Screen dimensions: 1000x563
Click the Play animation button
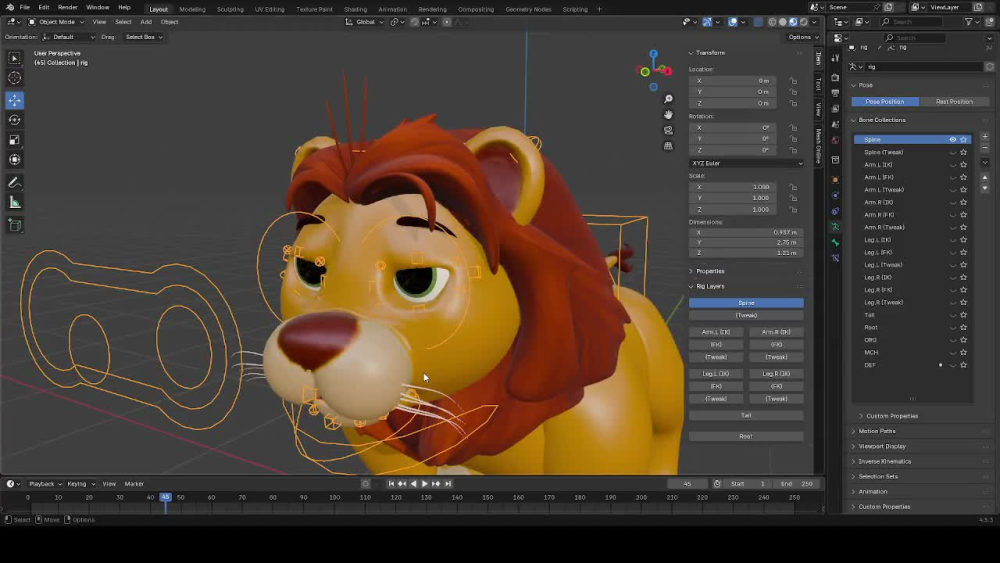[x=425, y=484]
